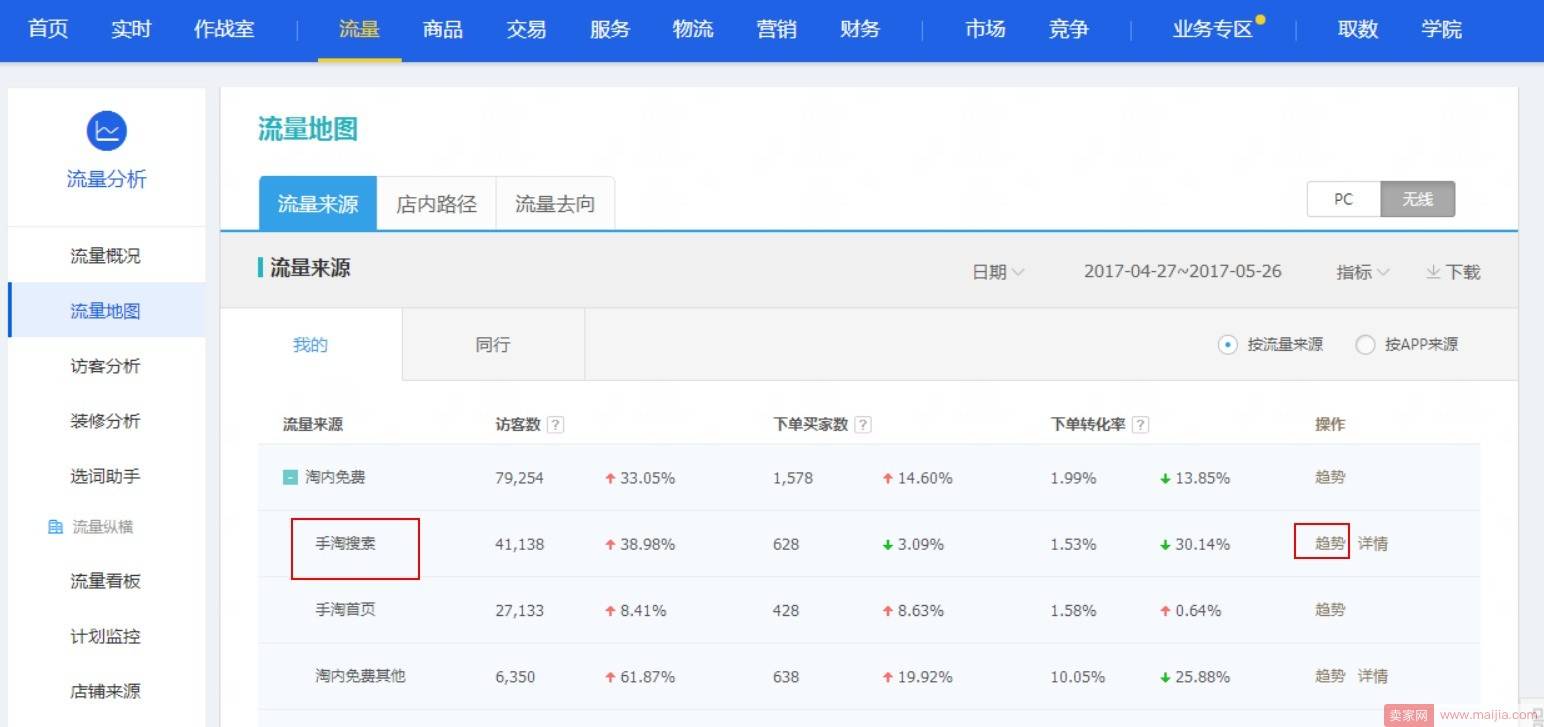Screen dimensions: 1544x727
Task: Open 交易 in top navigation
Action: pyautogui.click(x=526, y=29)
